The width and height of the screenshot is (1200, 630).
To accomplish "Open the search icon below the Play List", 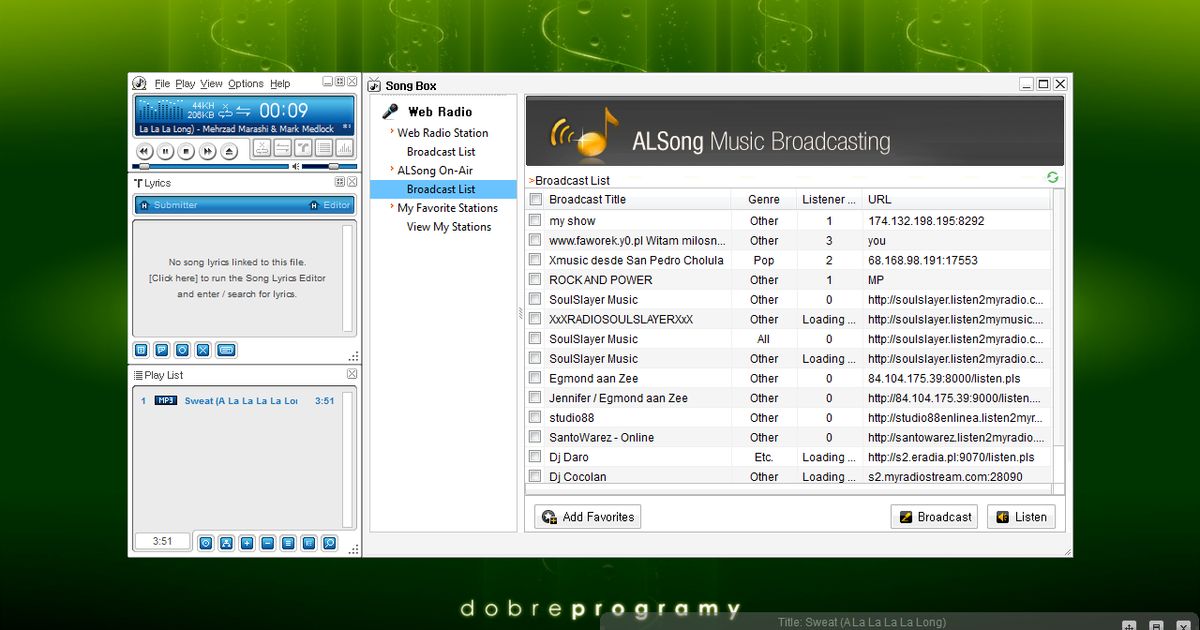I will tap(329, 543).
